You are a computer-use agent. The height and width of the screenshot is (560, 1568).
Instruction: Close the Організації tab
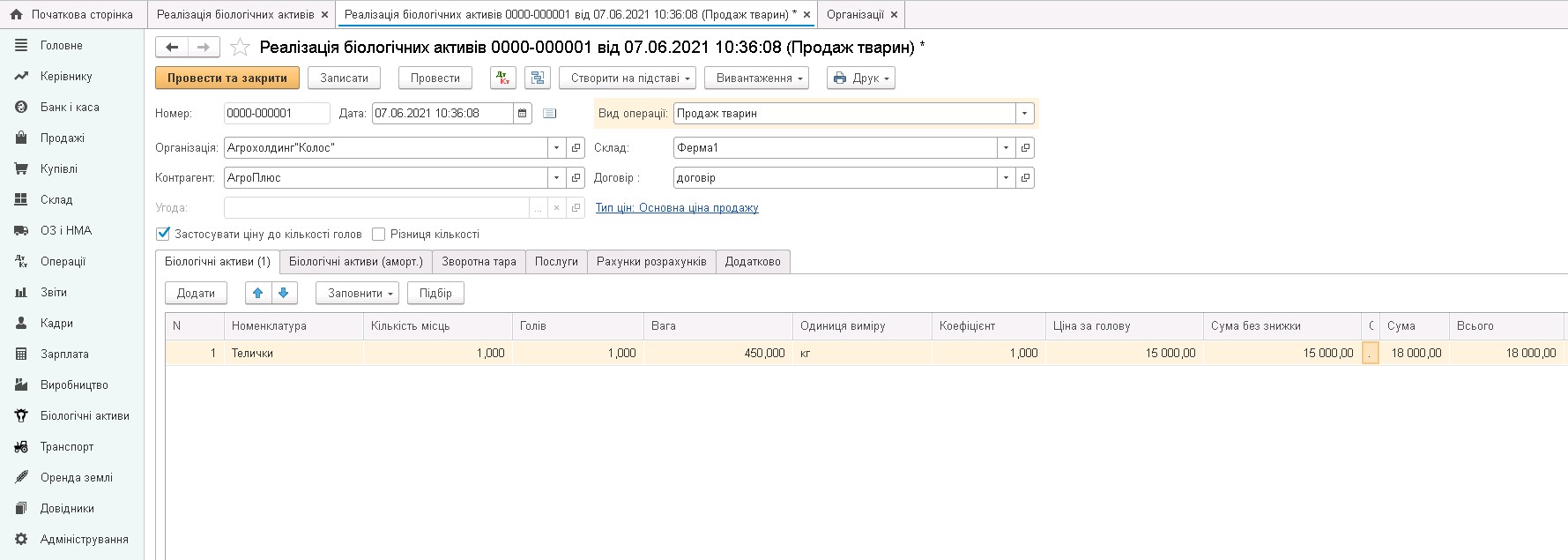click(x=894, y=15)
